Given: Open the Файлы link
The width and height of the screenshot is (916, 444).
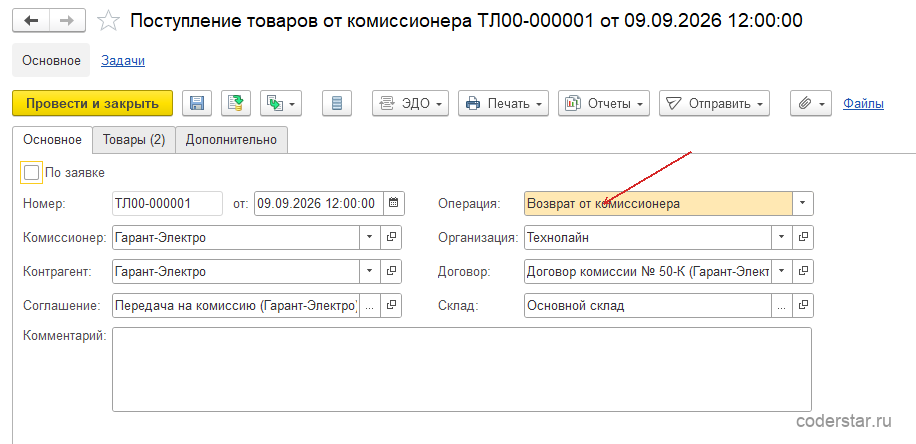Looking at the screenshot, I should click(x=863, y=104).
